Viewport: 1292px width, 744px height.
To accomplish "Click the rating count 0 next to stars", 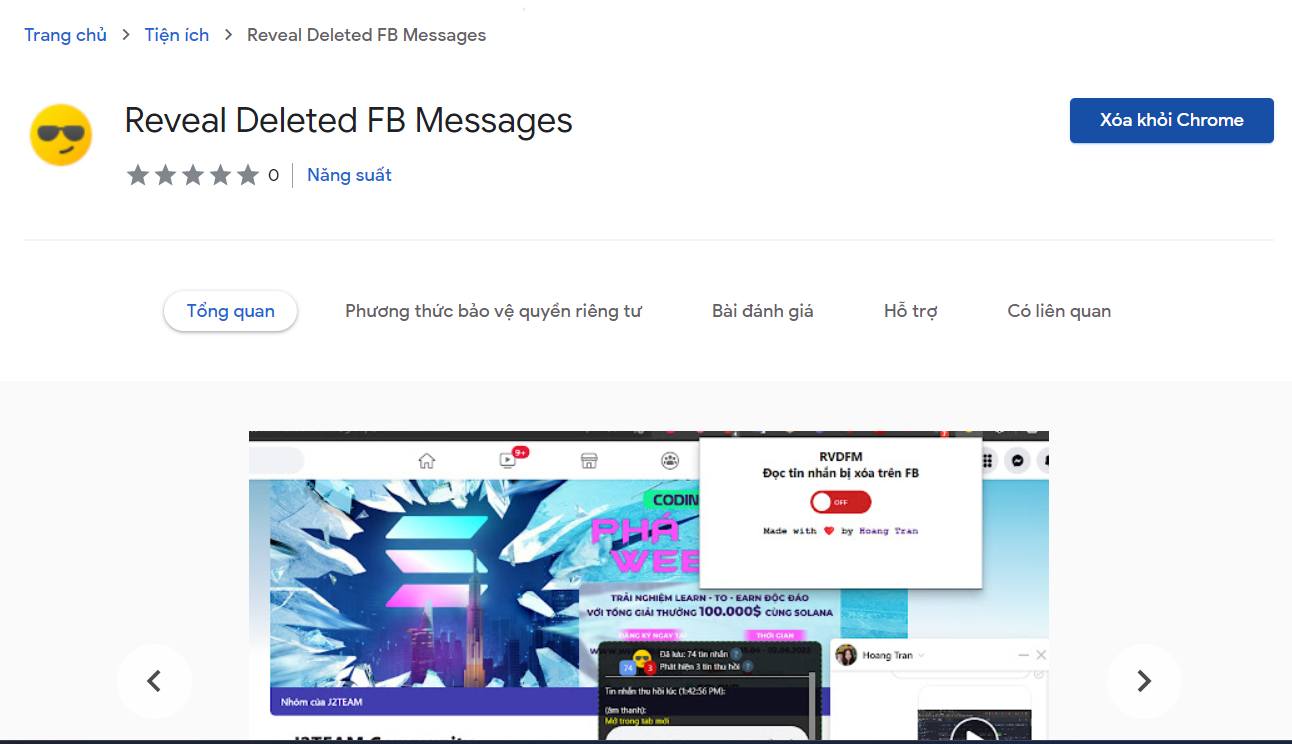I will (x=273, y=176).
